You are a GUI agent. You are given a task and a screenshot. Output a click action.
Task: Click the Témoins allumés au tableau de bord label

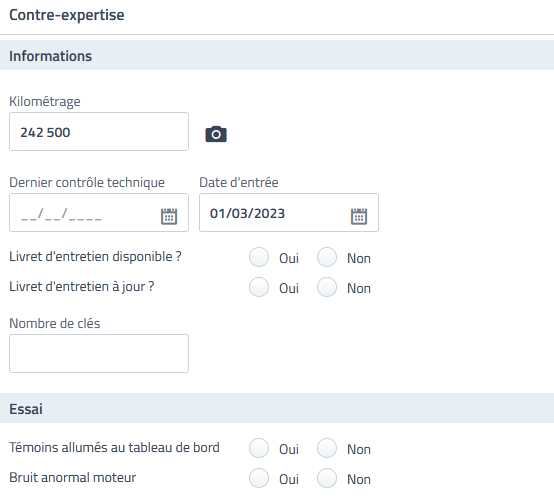pyautogui.click(x=114, y=447)
